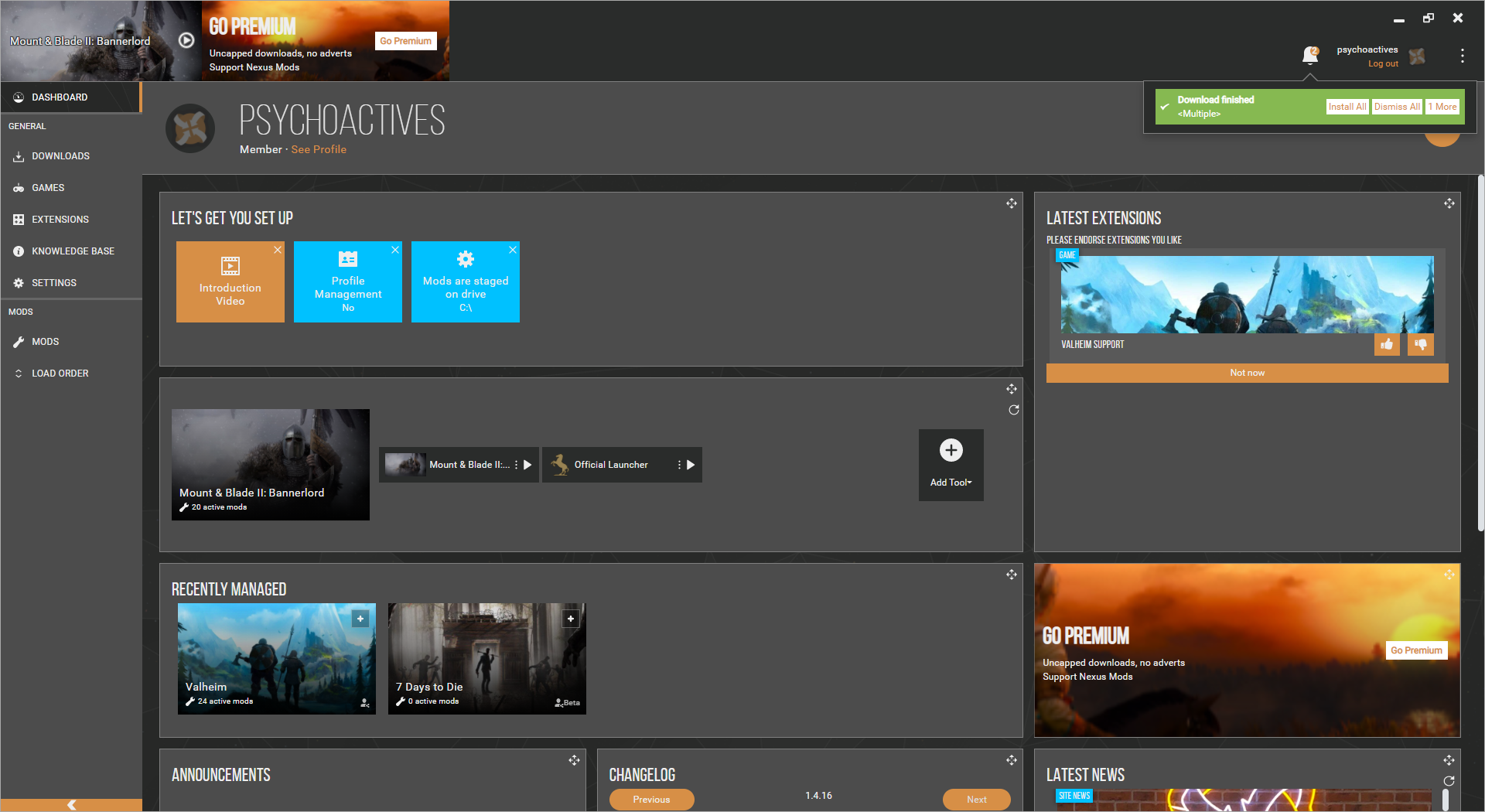Open Games in the sidebar
This screenshot has height=812, width=1485.
pyautogui.click(x=71, y=188)
